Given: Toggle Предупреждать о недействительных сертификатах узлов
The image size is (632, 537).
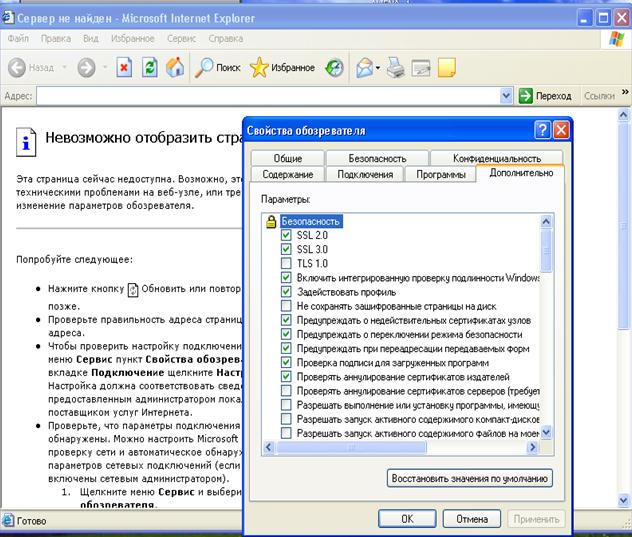Looking at the screenshot, I should click(286, 320).
